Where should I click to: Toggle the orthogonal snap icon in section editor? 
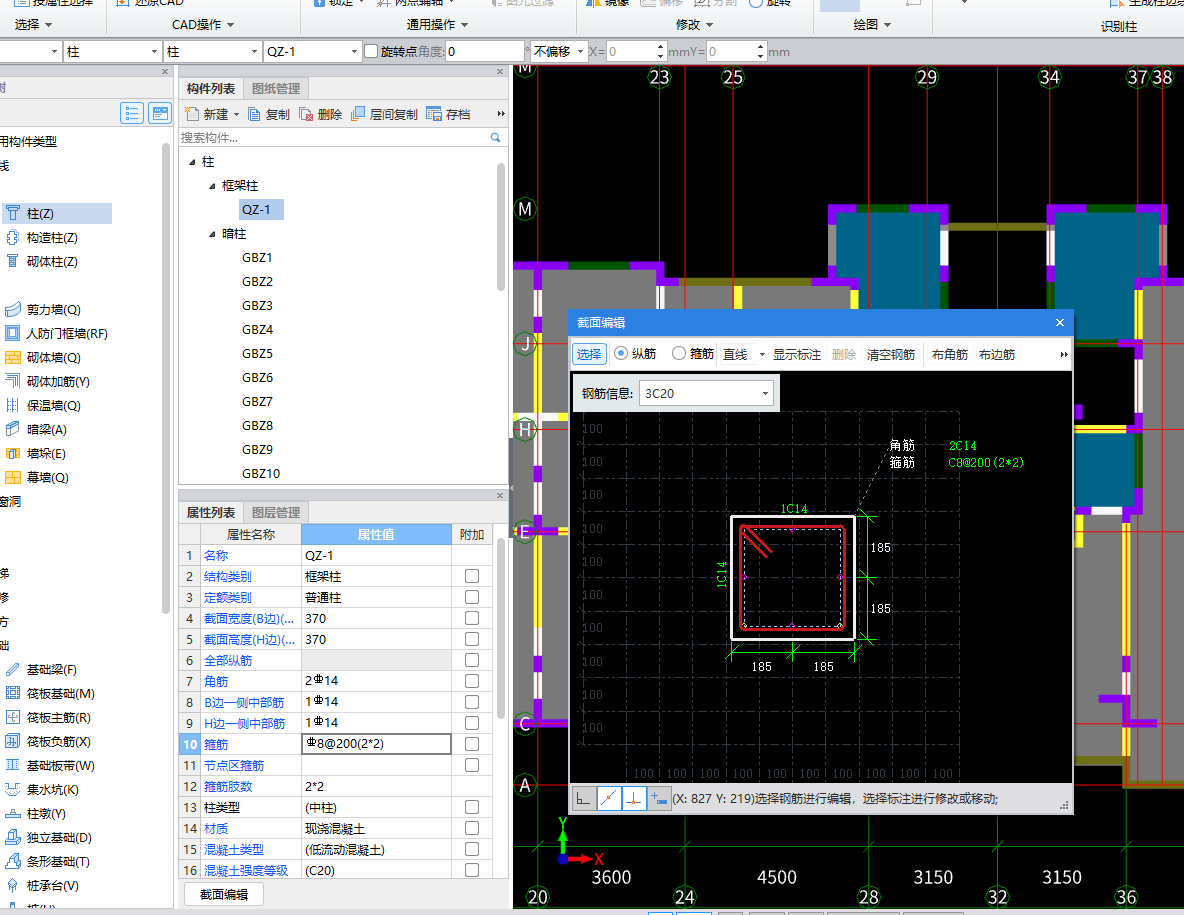pyautogui.click(x=585, y=798)
